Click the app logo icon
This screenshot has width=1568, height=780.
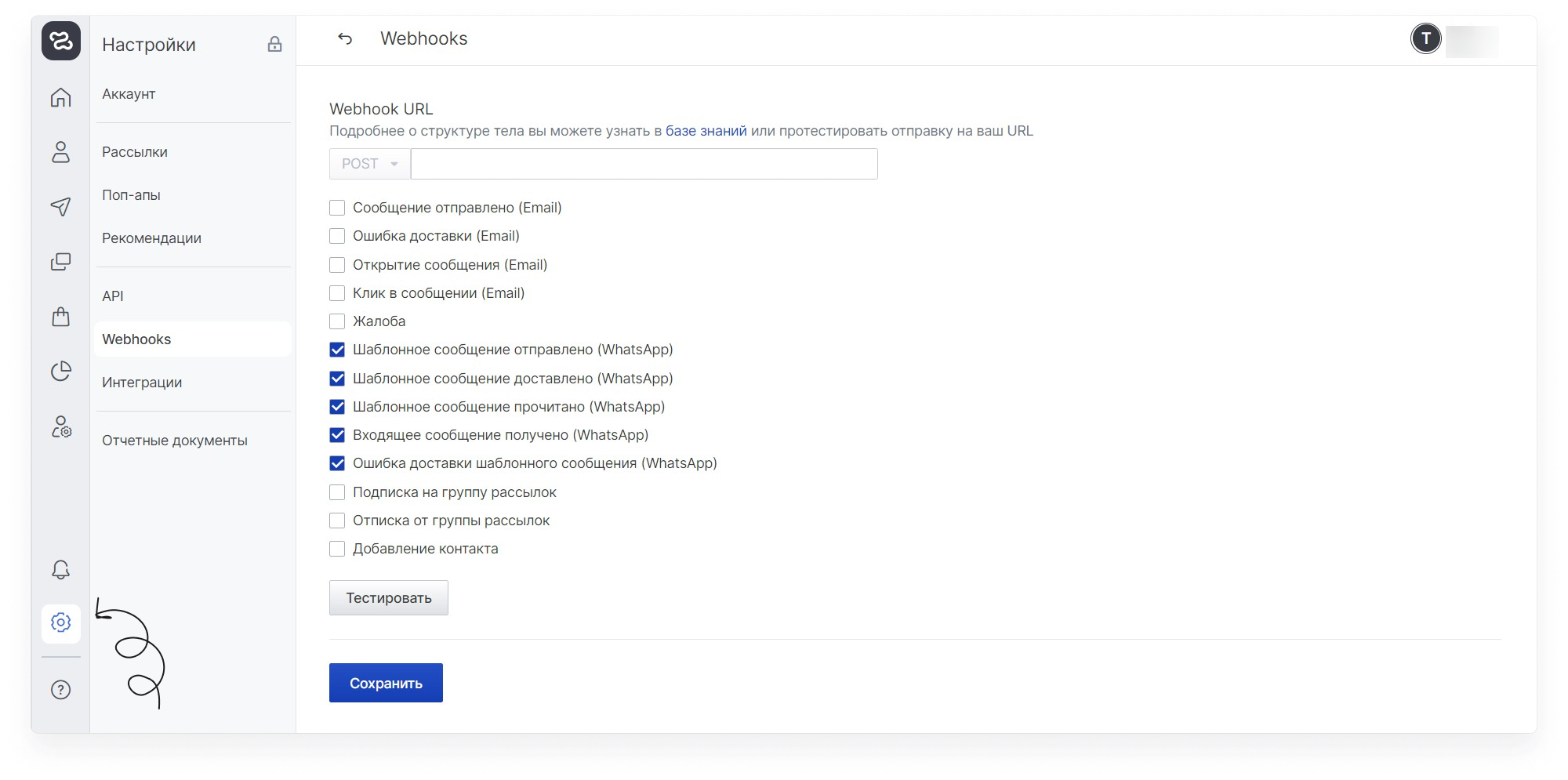click(x=61, y=41)
